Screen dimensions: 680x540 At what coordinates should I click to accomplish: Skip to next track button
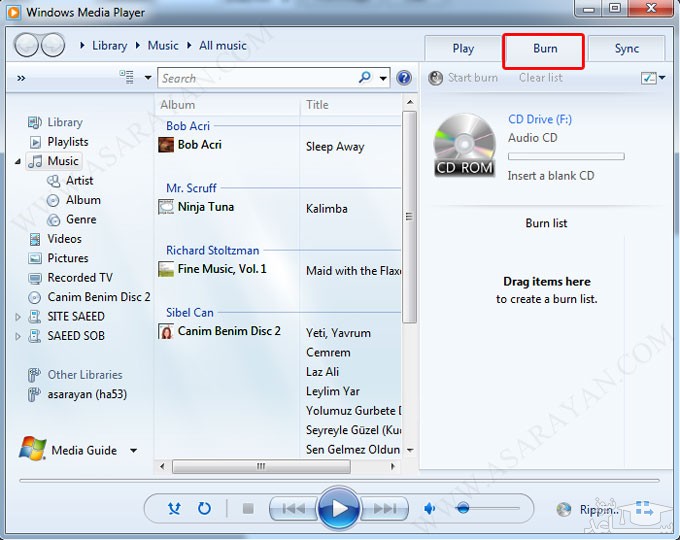point(385,509)
